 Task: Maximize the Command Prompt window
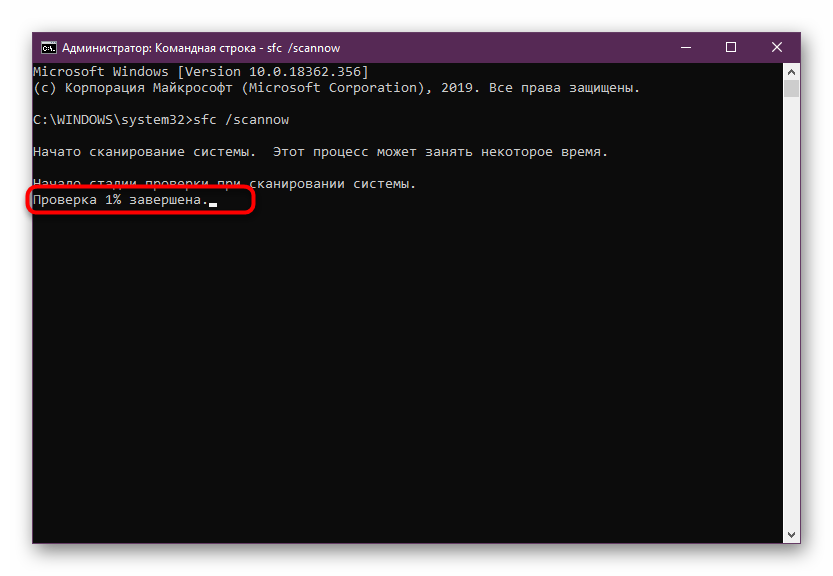(731, 47)
